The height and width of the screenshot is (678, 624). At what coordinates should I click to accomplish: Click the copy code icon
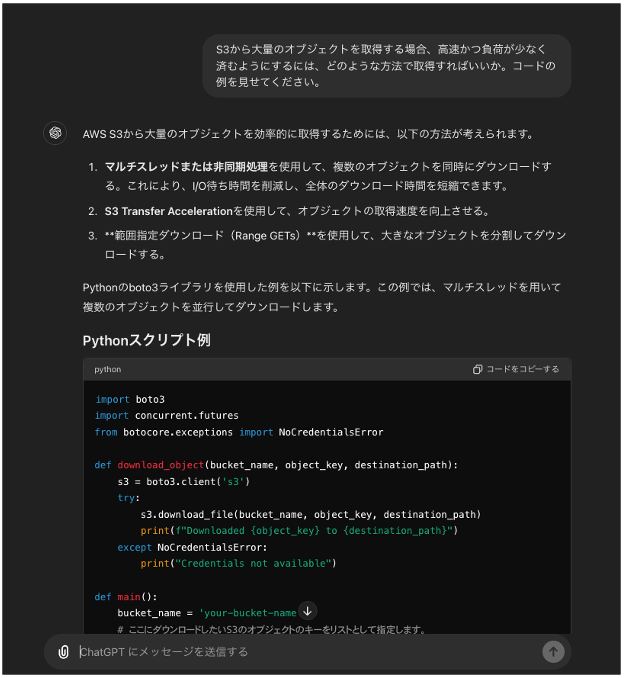point(477,369)
